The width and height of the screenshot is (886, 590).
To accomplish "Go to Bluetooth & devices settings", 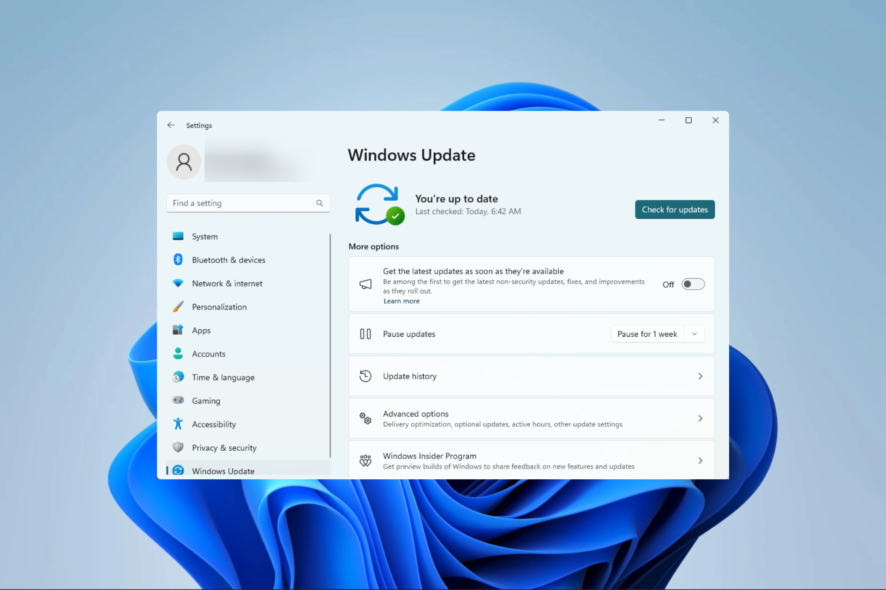I will 247,260.
